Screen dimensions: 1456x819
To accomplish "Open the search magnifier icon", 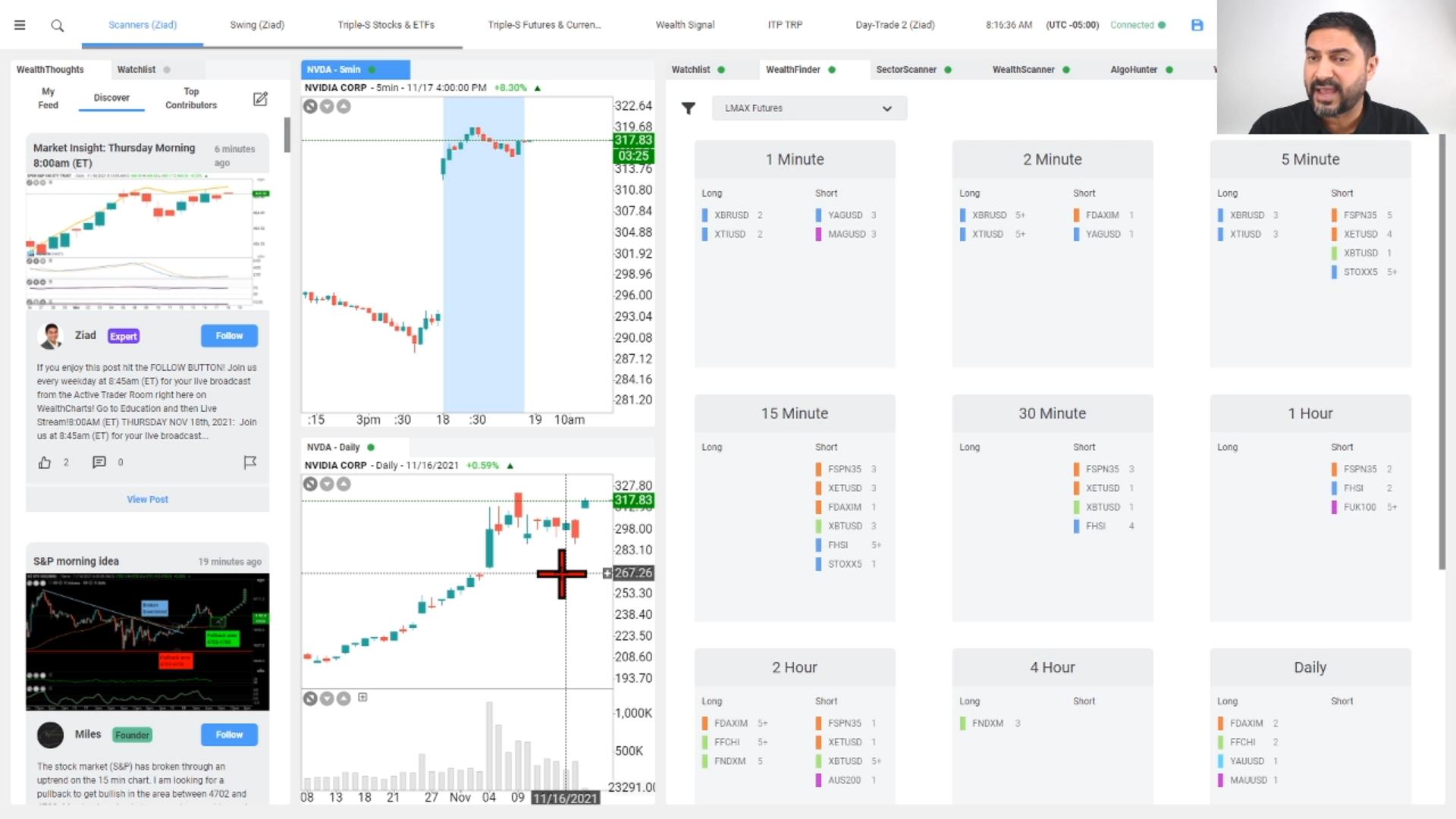I will (x=57, y=26).
